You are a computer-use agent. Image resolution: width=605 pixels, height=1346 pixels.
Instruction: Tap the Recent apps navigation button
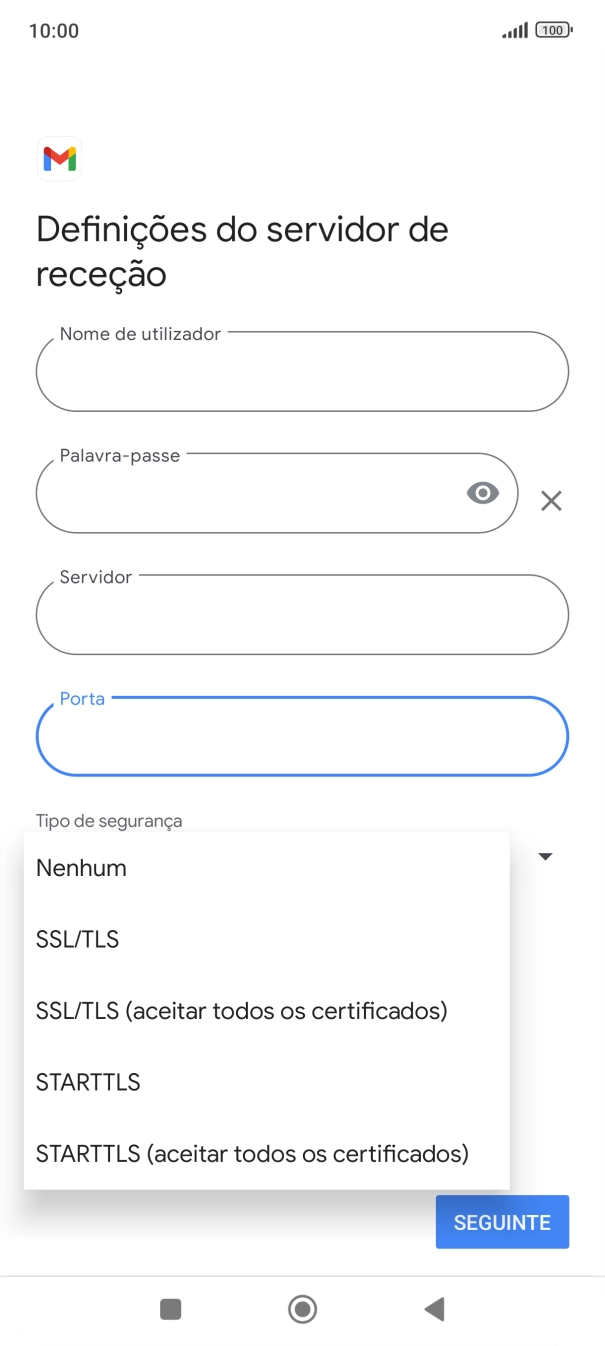tap(170, 1309)
